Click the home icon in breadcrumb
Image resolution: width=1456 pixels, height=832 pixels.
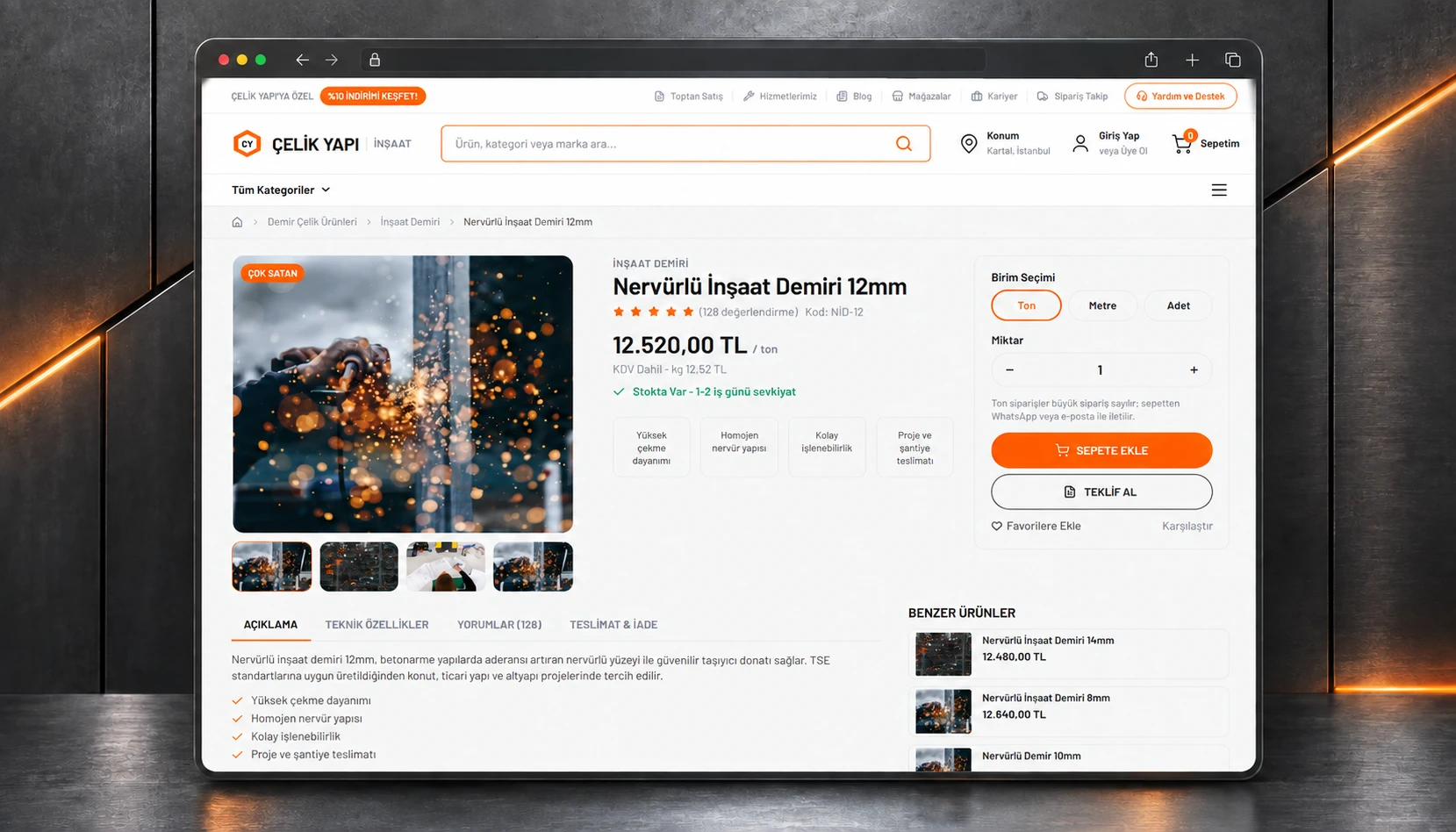tap(237, 222)
